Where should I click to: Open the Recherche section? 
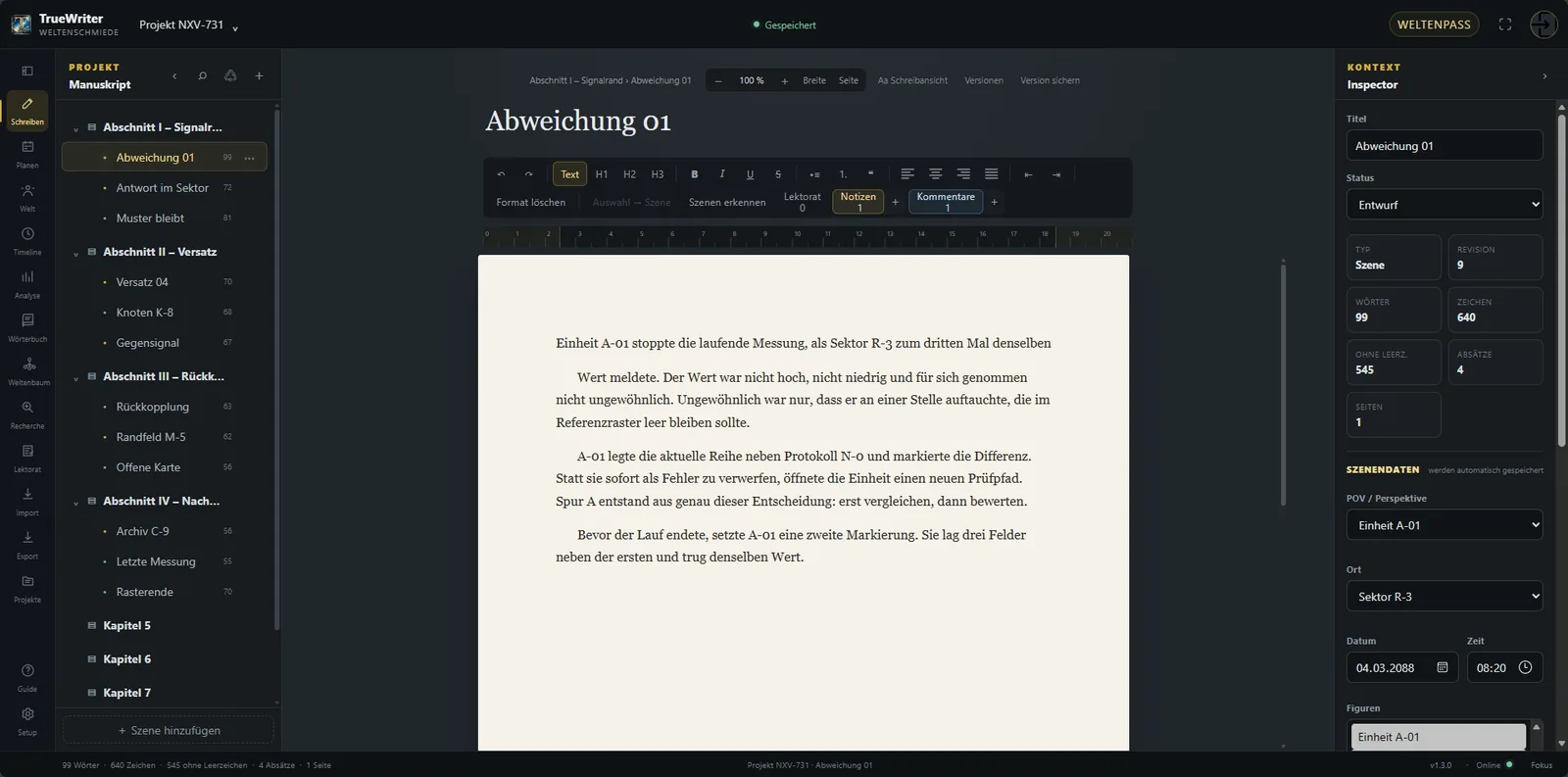tap(27, 413)
